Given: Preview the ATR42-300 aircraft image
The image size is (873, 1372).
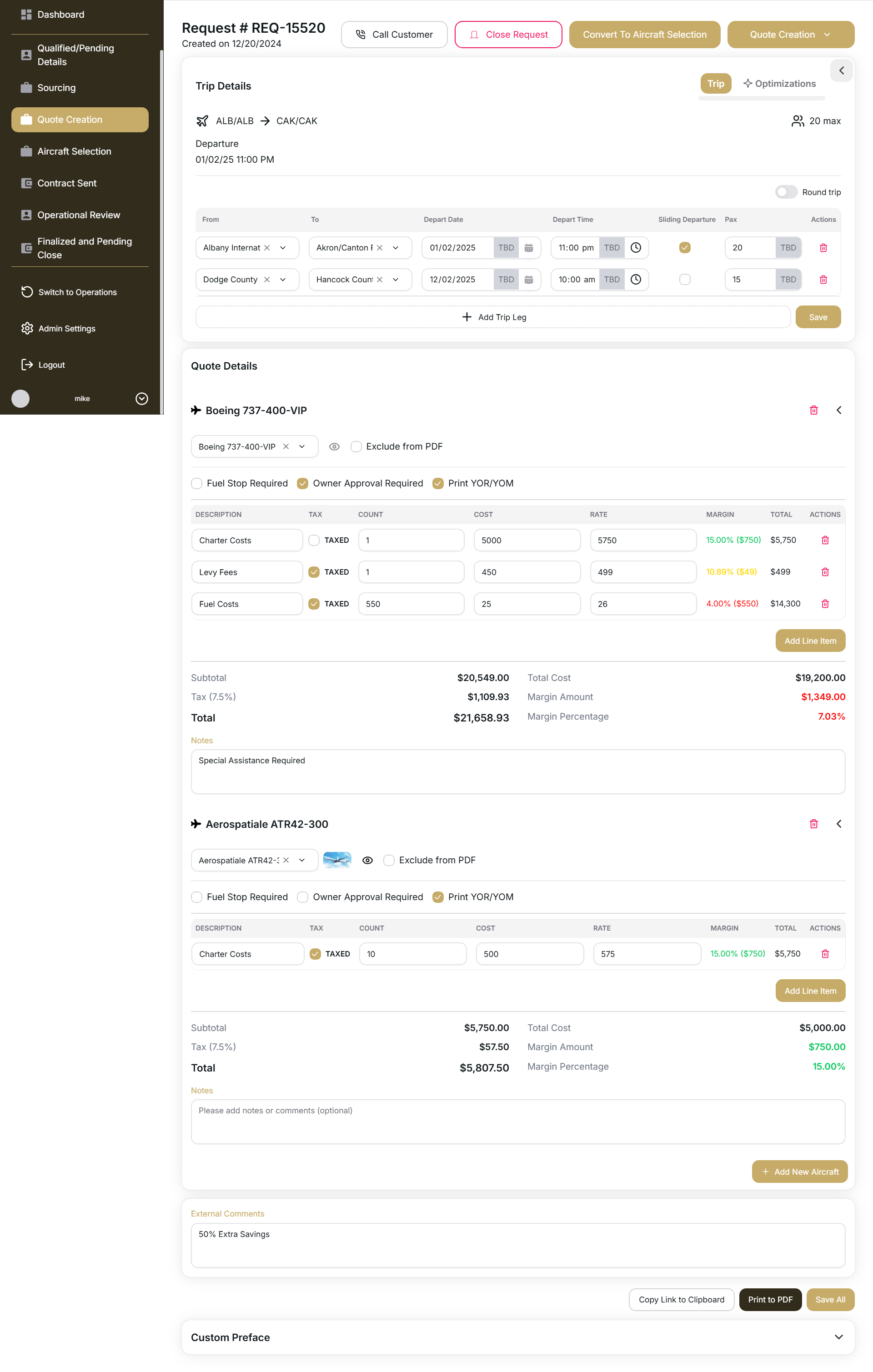Looking at the screenshot, I should coord(367,860).
